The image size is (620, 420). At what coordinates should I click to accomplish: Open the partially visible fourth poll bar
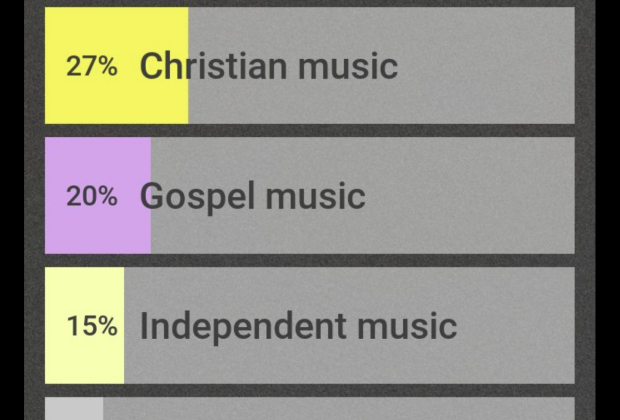point(310,409)
